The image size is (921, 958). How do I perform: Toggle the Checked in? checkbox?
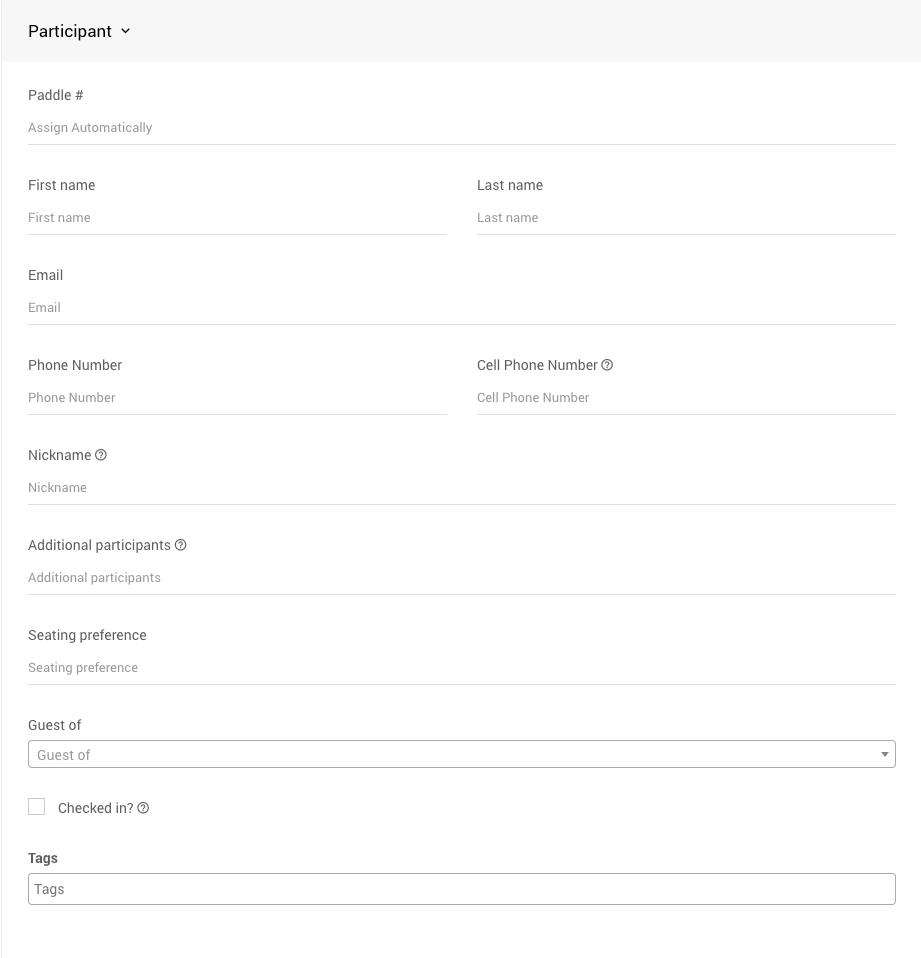click(37, 807)
